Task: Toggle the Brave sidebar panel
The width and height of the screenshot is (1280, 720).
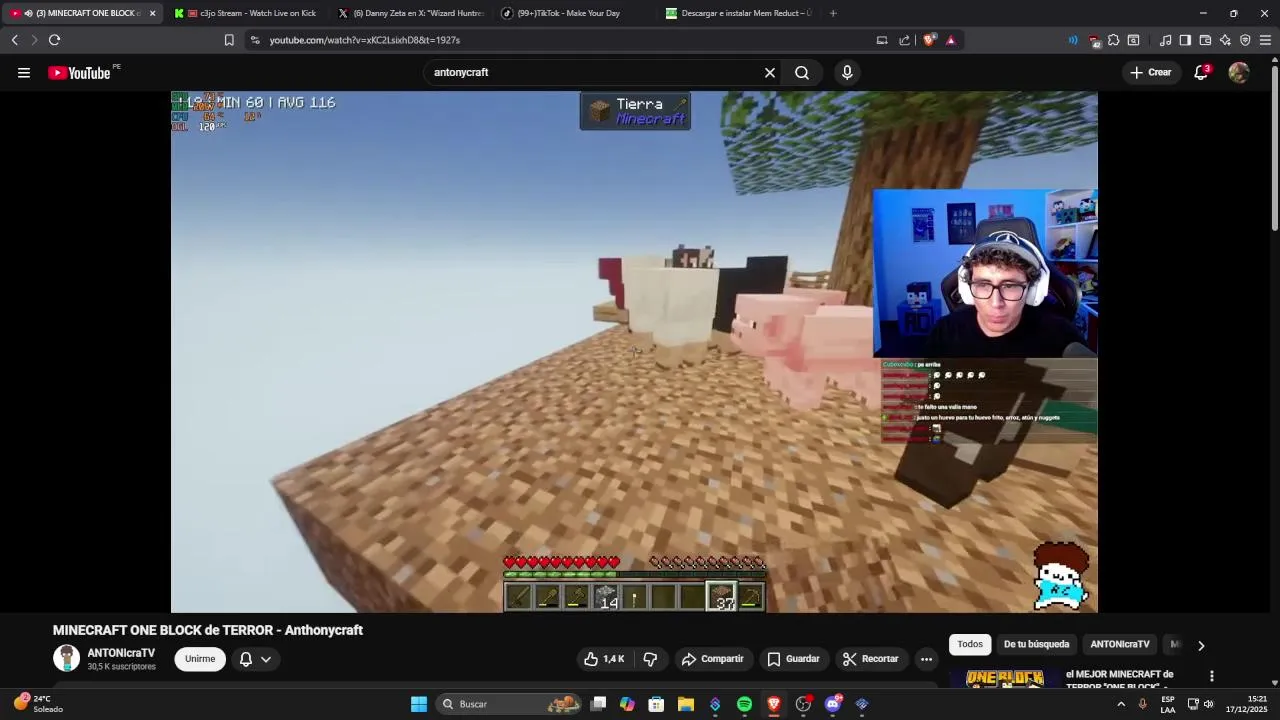Action: coord(1185,40)
